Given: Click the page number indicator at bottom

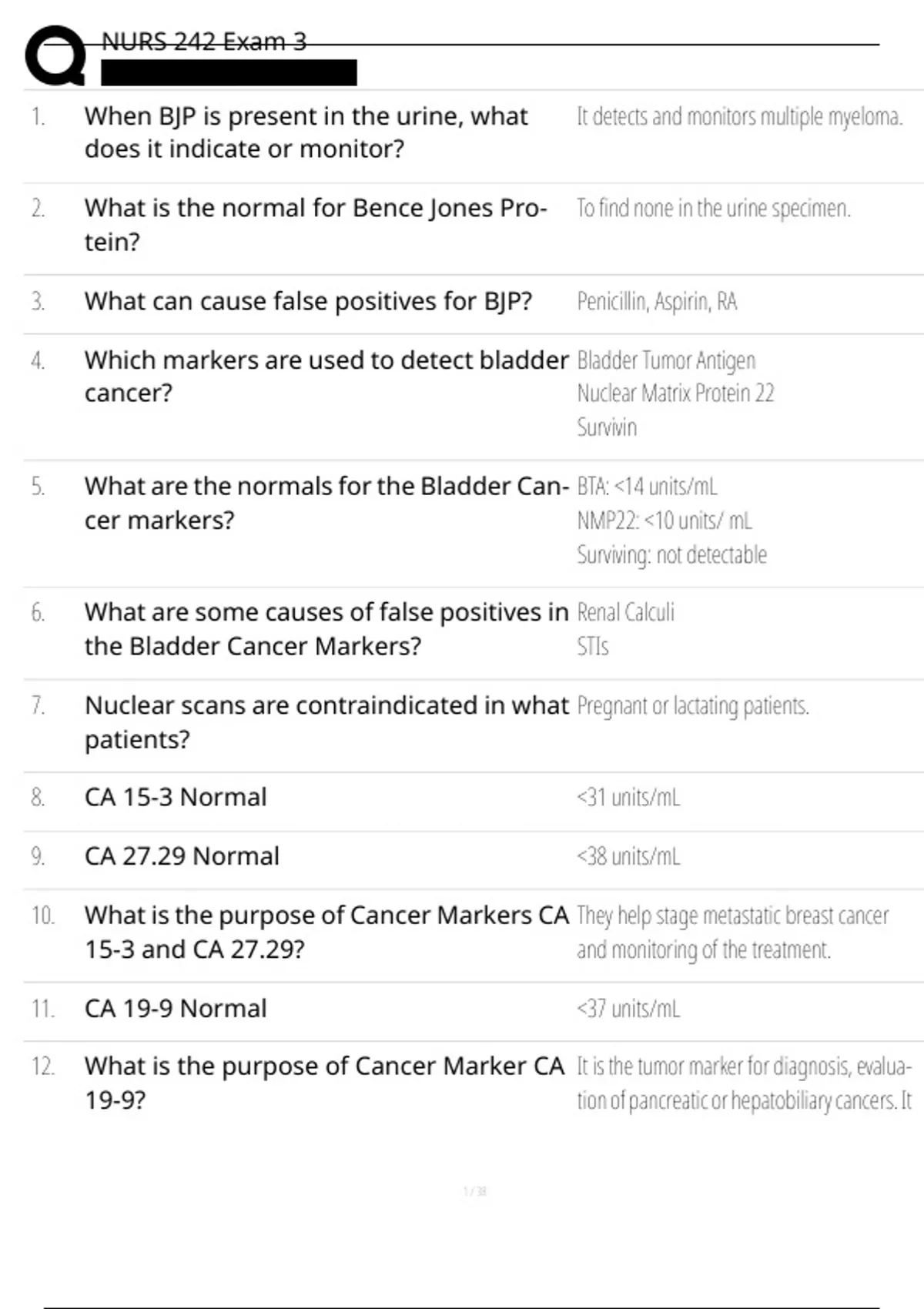Looking at the screenshot, I should (474, 1191).
